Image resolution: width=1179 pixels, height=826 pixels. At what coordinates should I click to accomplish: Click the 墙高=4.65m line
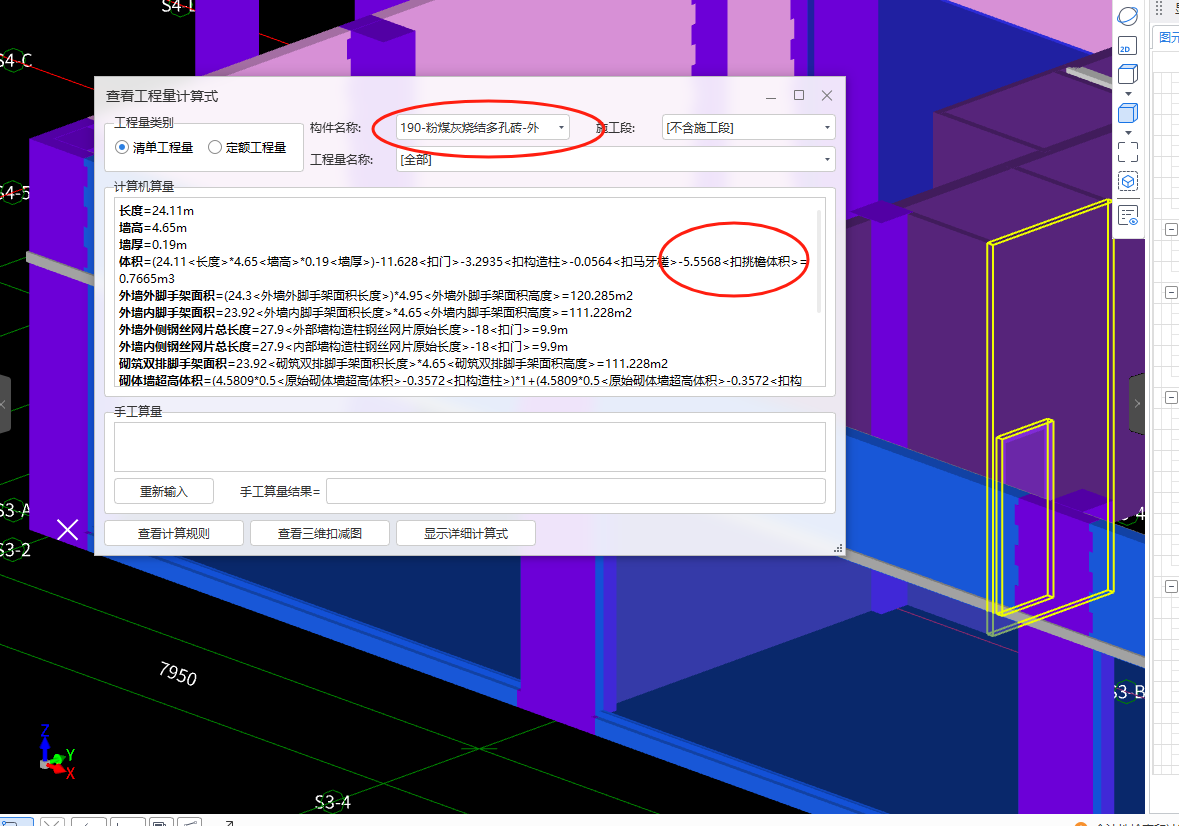[153, 228]
